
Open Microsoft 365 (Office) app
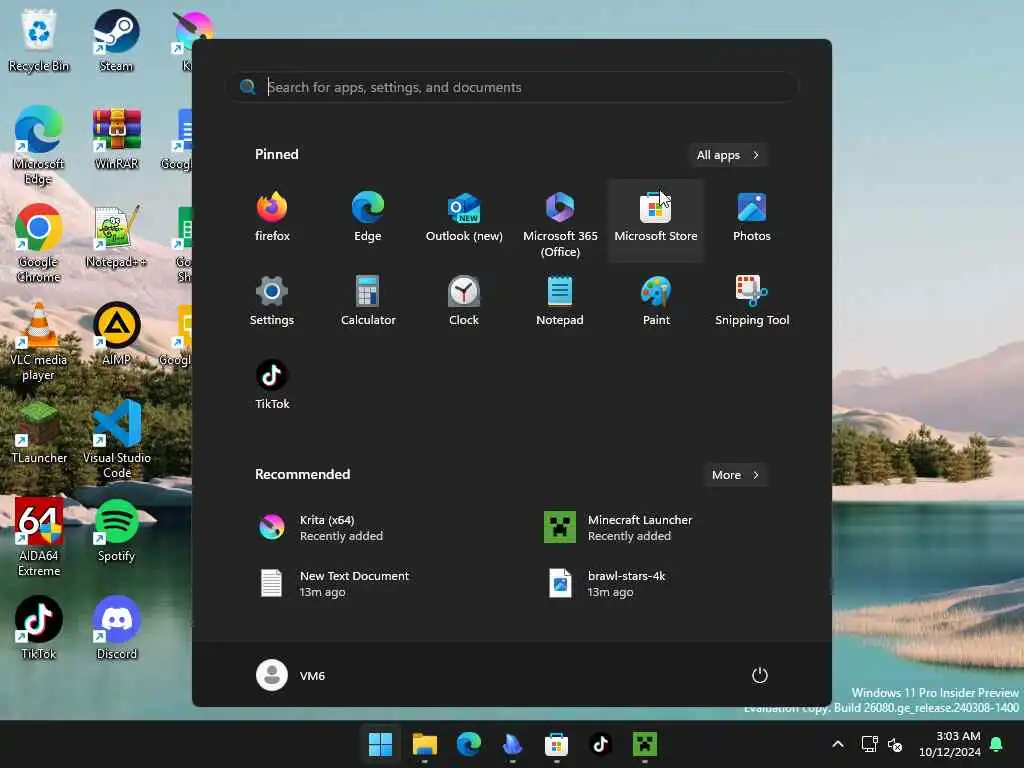pyautogui.click(x=560, y=222)
